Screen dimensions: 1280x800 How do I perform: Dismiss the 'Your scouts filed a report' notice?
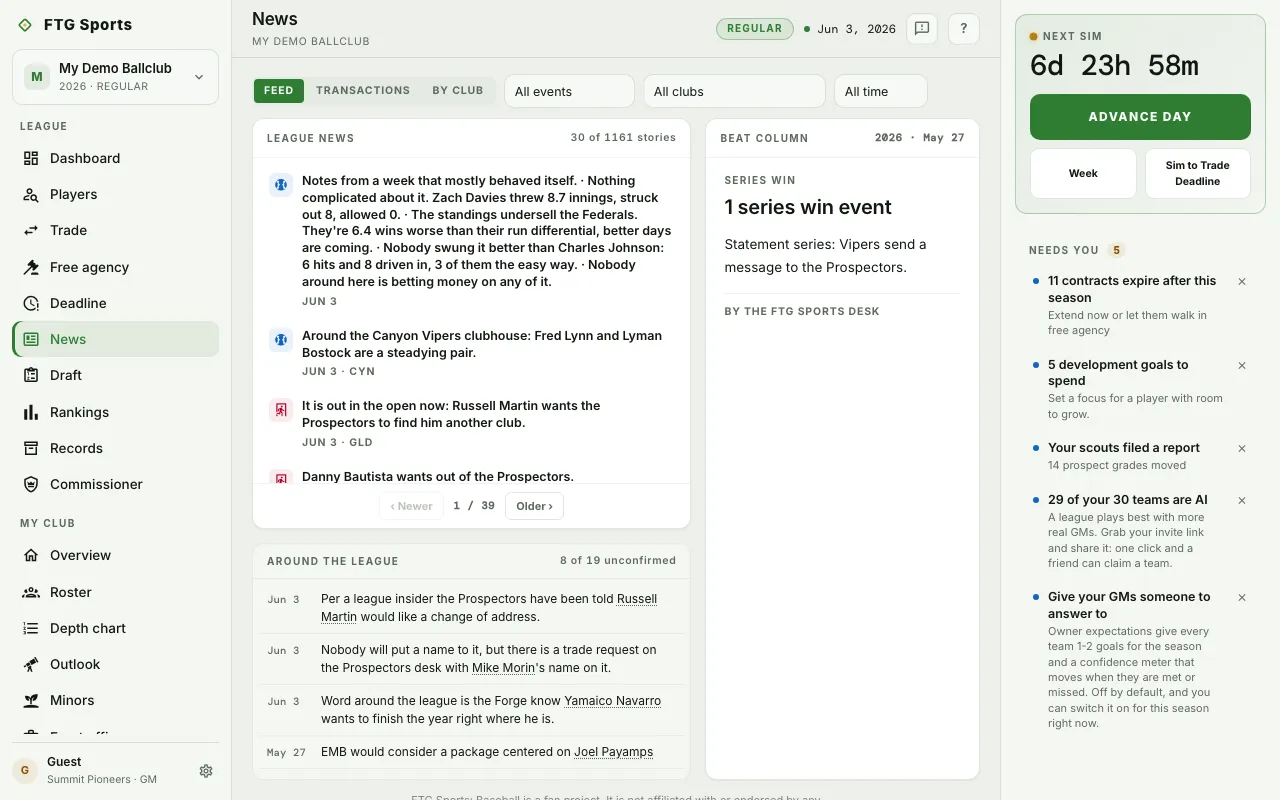click(1242, 449)
